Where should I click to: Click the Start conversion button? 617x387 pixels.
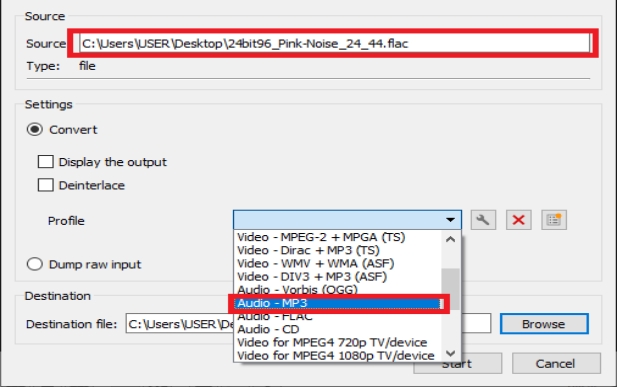coord(458,363)
